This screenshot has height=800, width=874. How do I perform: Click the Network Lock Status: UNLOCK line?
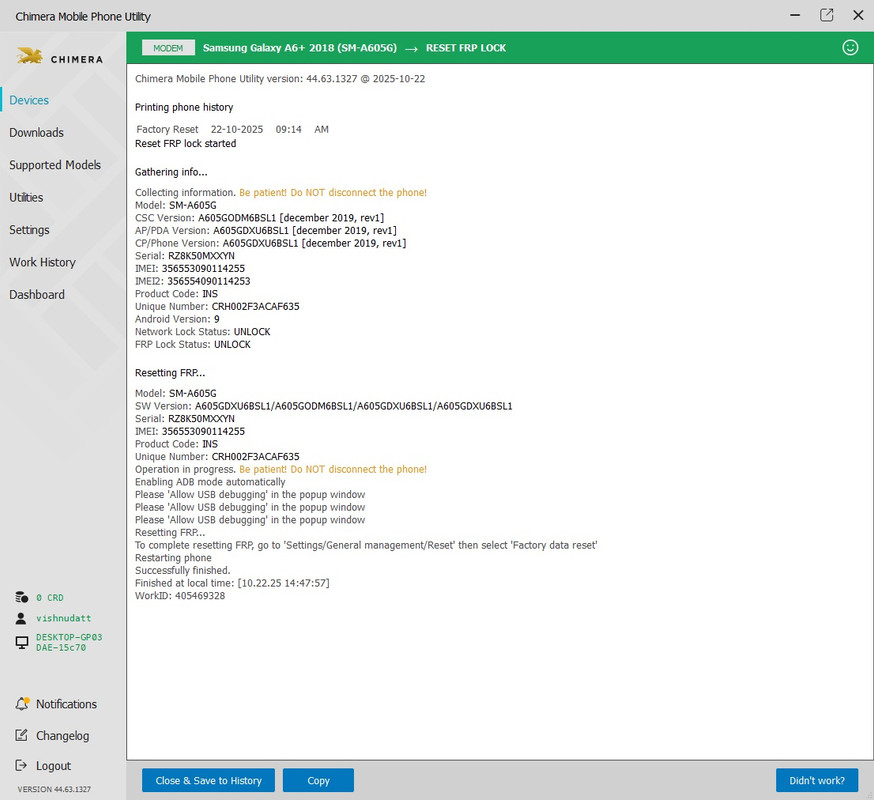click(202, 332)
